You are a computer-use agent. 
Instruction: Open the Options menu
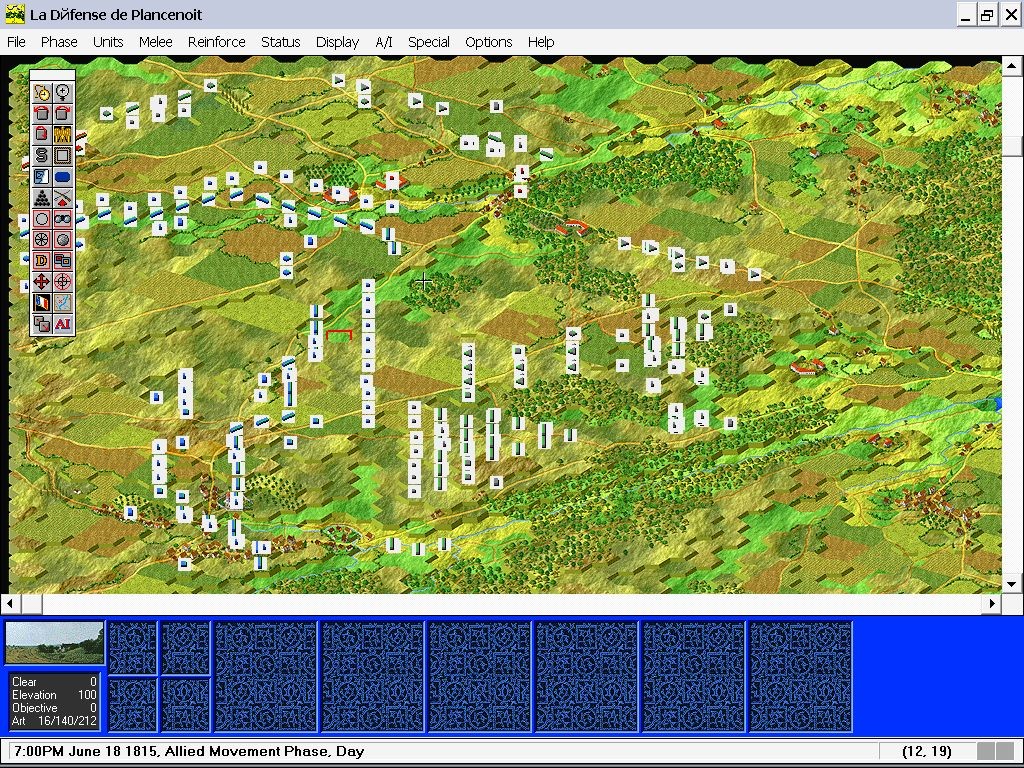tap(488, 42)
